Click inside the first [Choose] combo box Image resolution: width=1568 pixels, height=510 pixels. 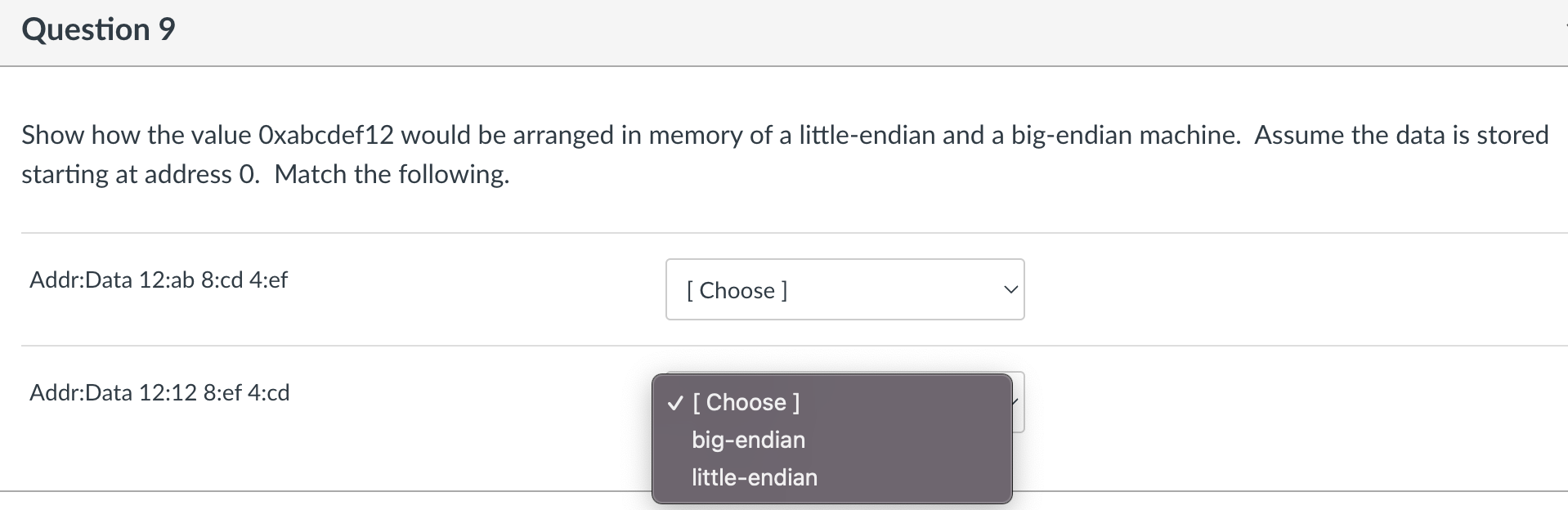click(818, 289)
